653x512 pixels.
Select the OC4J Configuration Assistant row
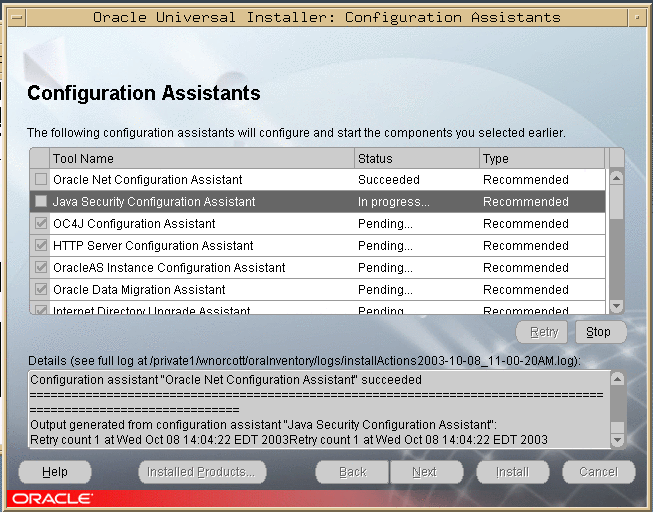click(x=318, y=224)
